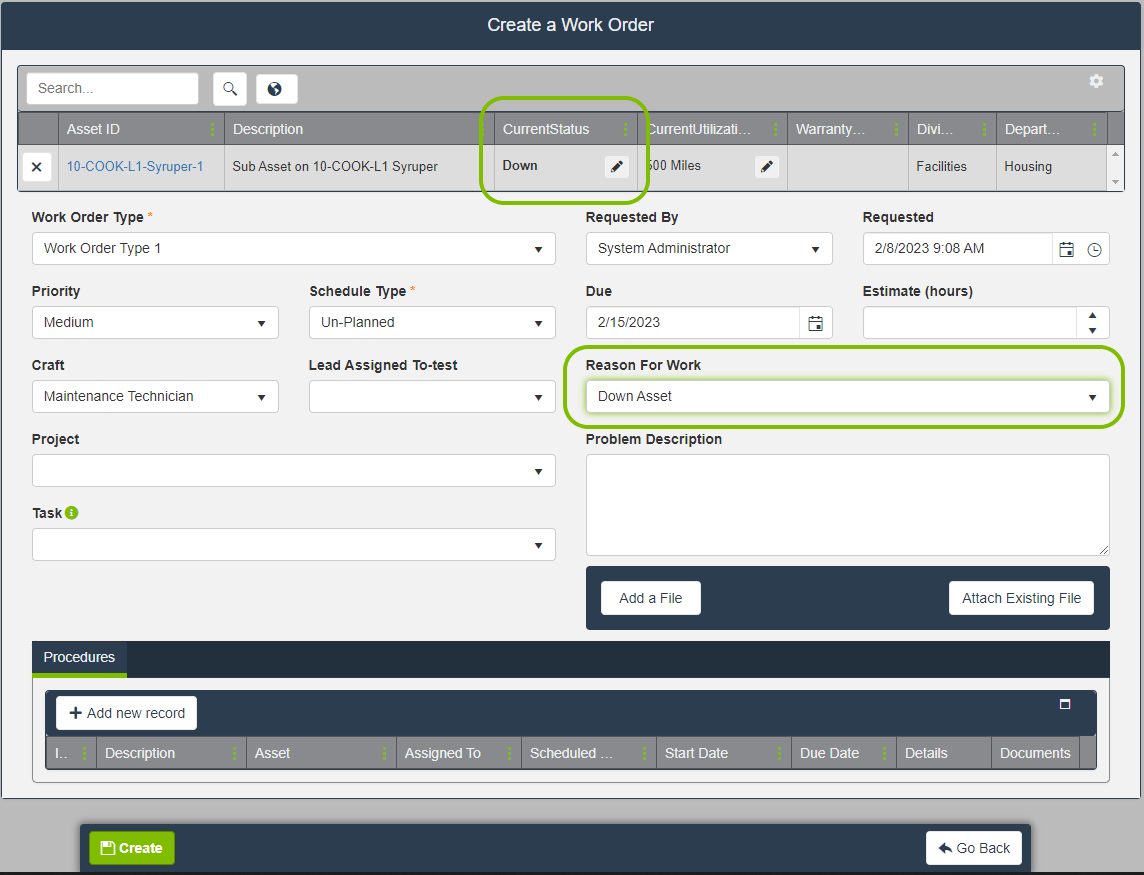The image size is (1144, 875).
Task: Open calendar picker for Due date
Action: (816, 323)
